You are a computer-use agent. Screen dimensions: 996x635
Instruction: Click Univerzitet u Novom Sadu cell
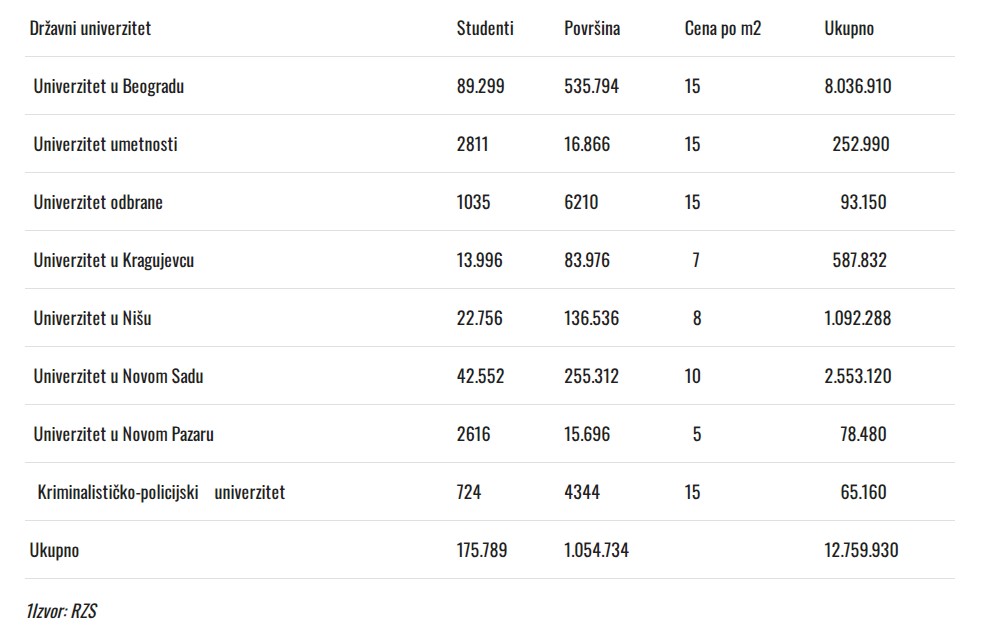[x=118, y=376]
